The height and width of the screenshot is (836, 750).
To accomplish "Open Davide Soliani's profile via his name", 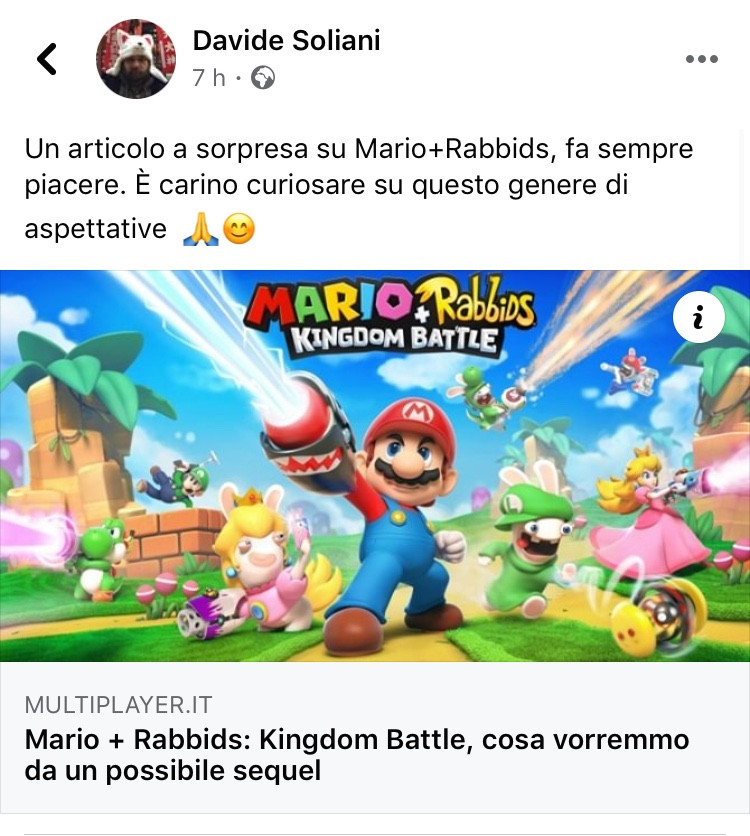I will (287, 41).
